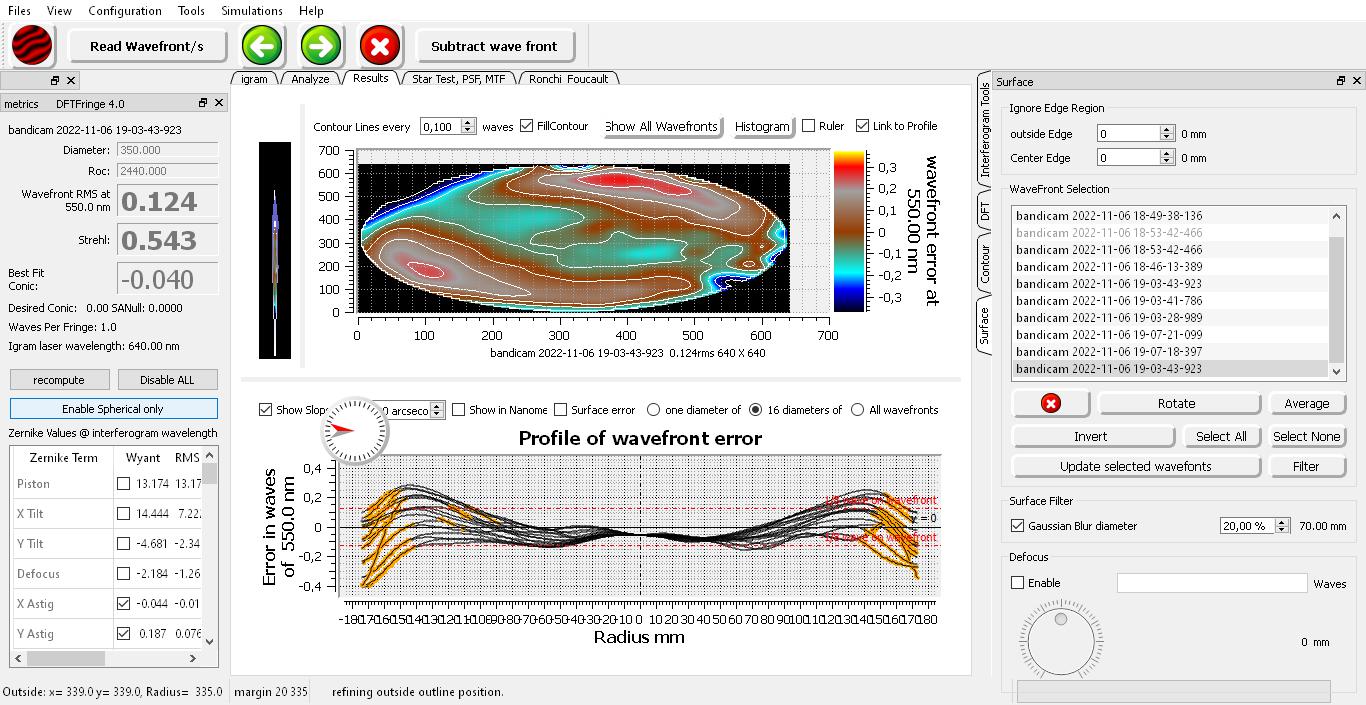The height and width of the screenshot is (705, 1366).
Task: Enable the Ruler checkbox
Action: (809, 126)
